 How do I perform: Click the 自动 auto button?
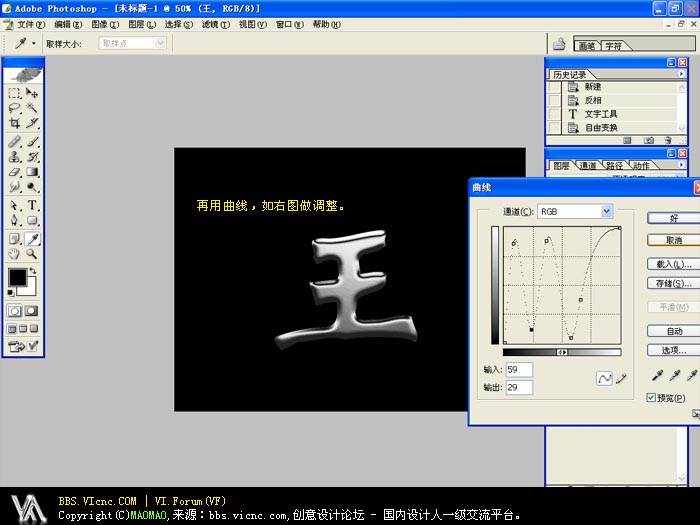(x=672, y=331)
